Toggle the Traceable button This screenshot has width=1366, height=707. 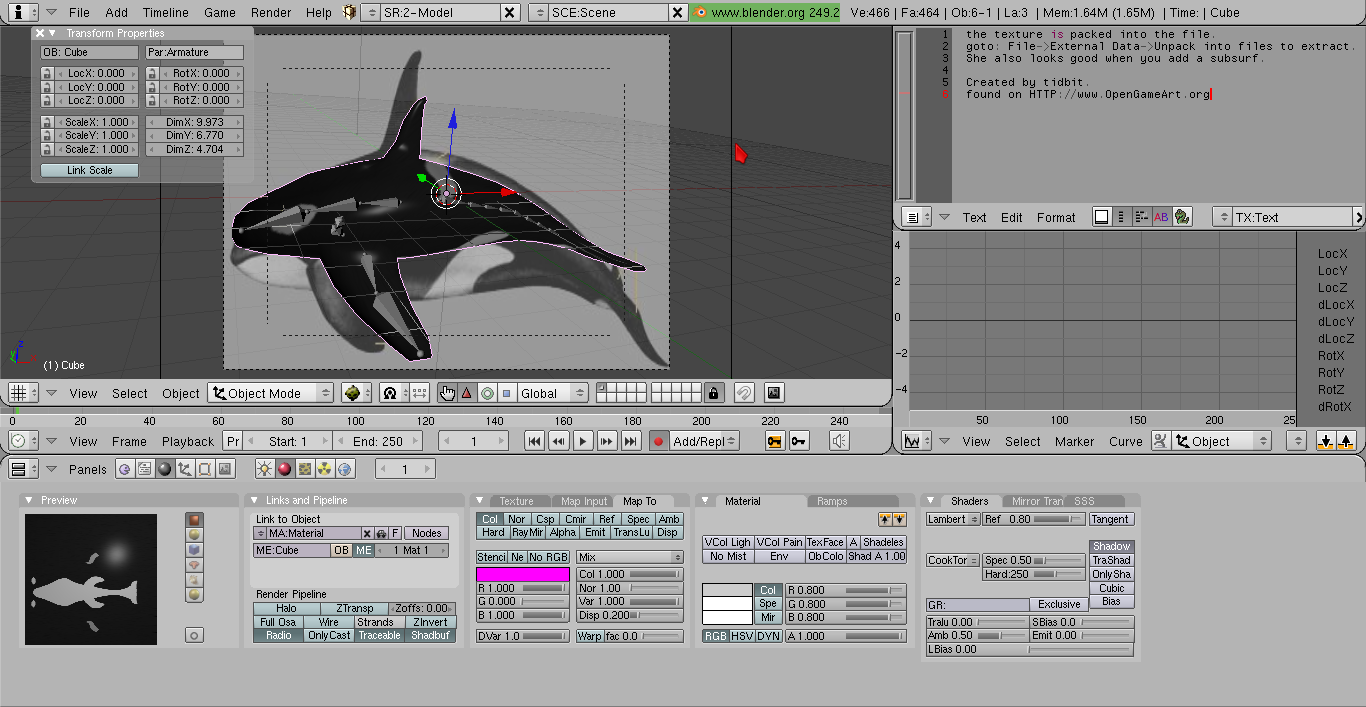[379, 636]
